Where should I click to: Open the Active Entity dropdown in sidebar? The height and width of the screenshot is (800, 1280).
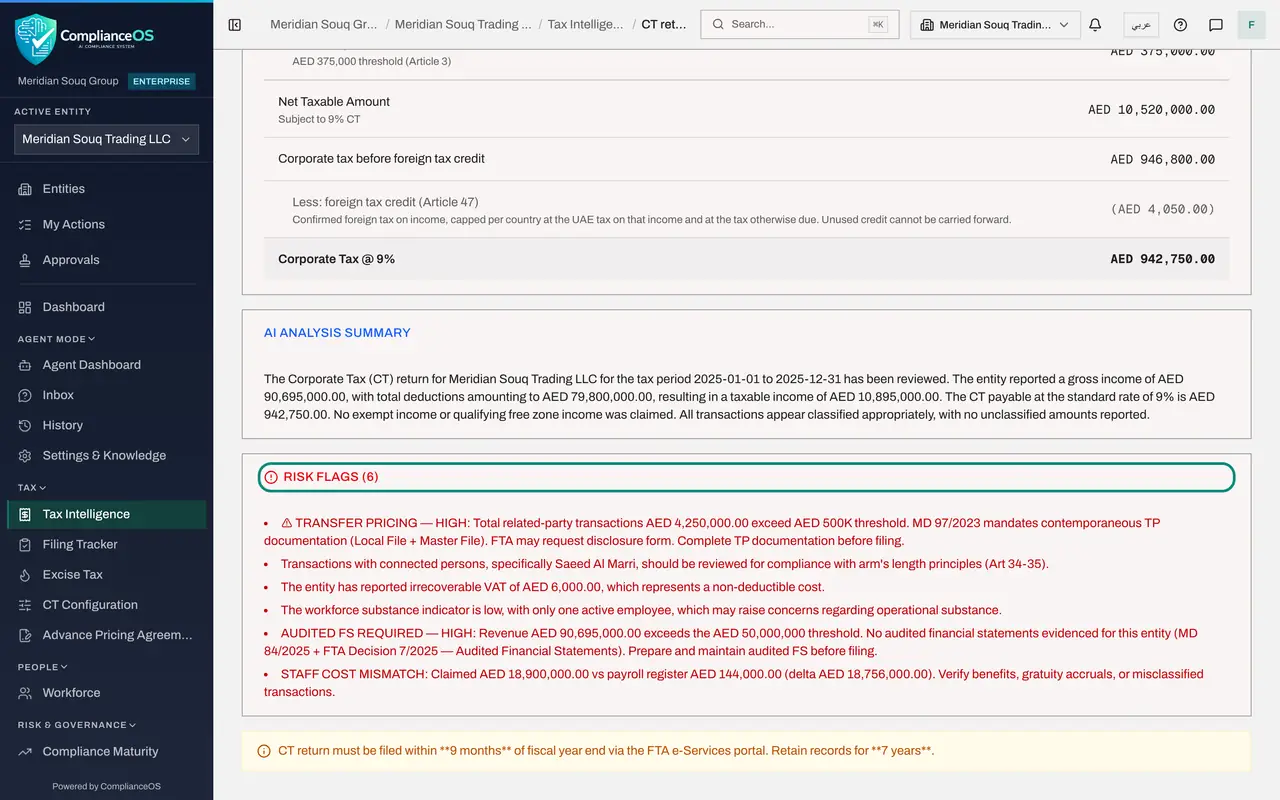point(106,139)
